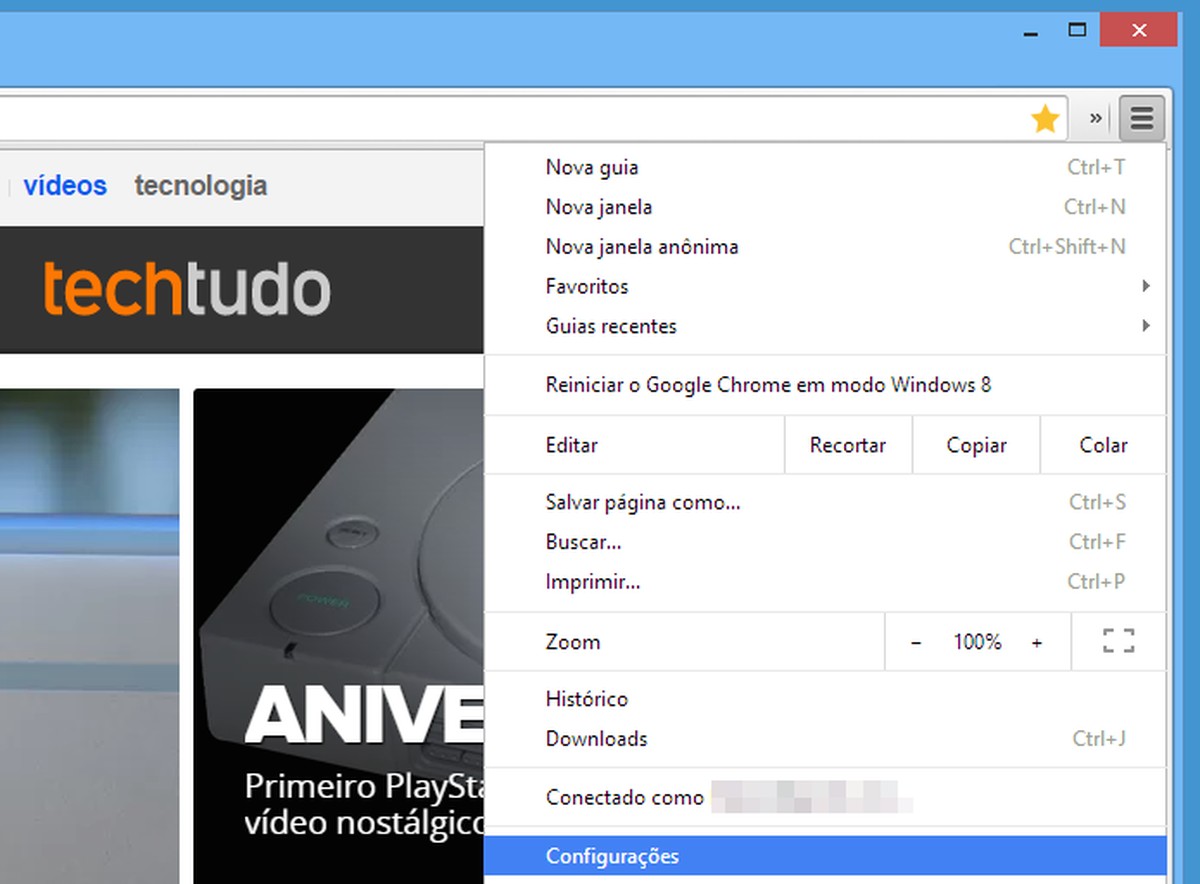The image size is (1200, 884).
Task: Minimize the Chrome window
Action: click(1031, 33)
